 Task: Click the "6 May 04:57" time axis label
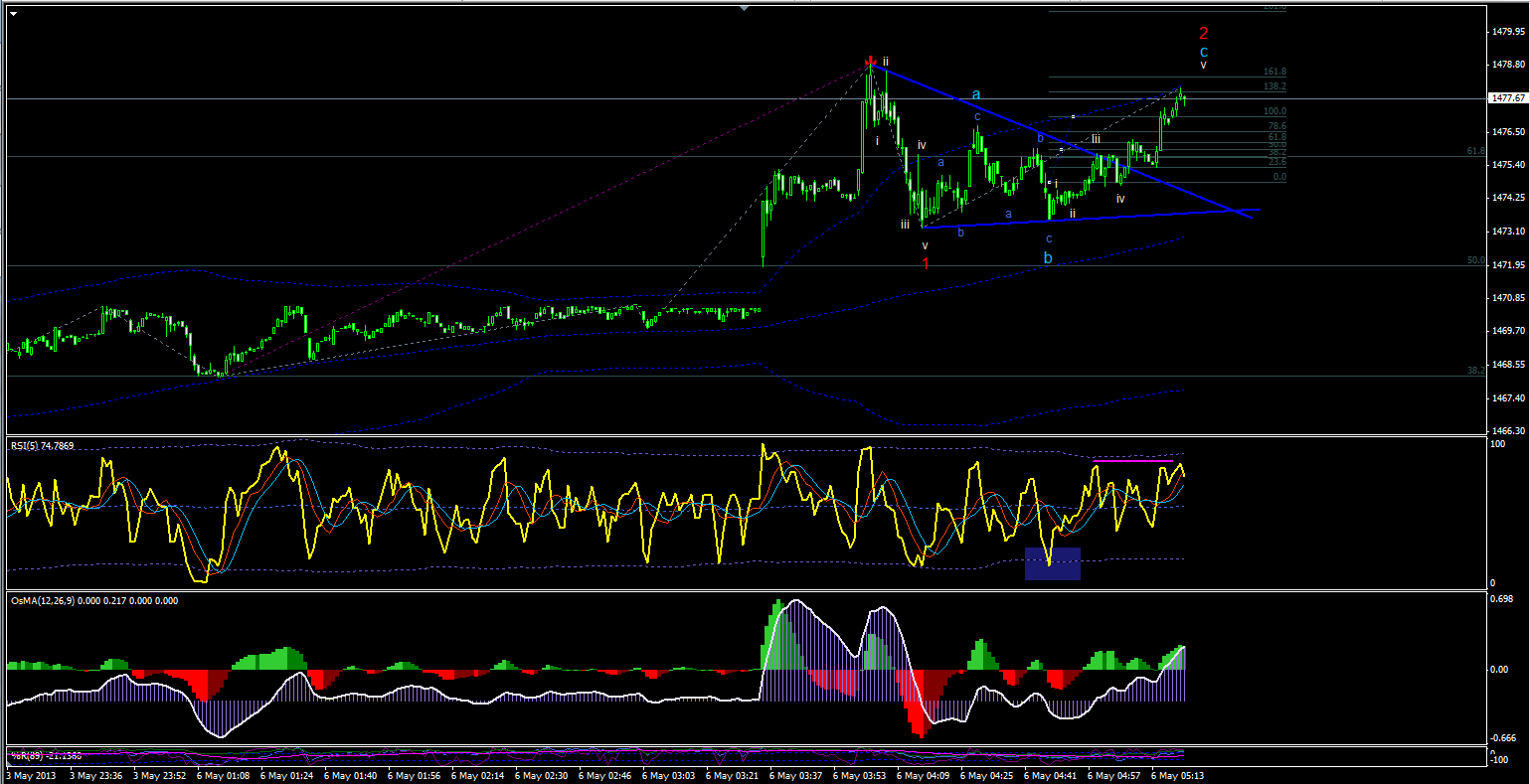click(x=1116, y=775)
